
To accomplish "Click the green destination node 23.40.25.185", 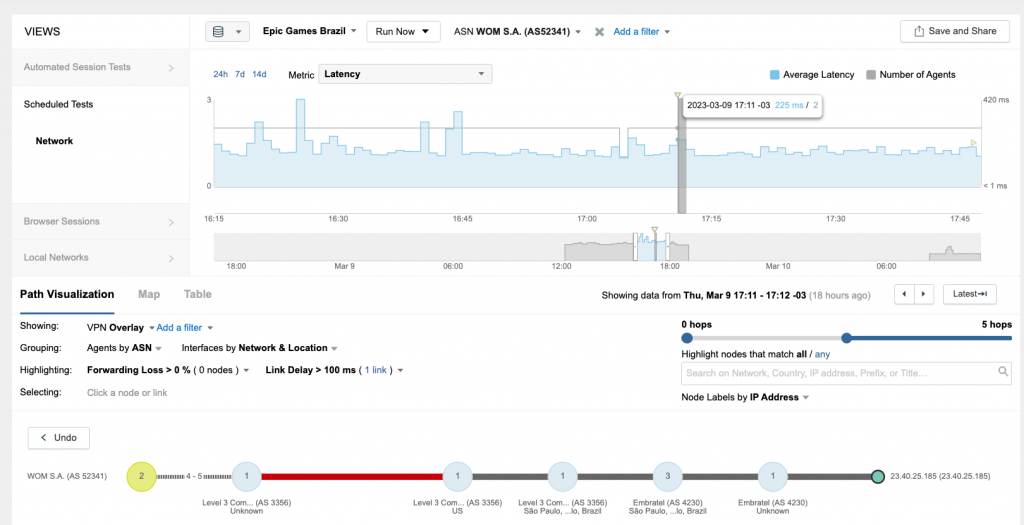I will (877, 477).
